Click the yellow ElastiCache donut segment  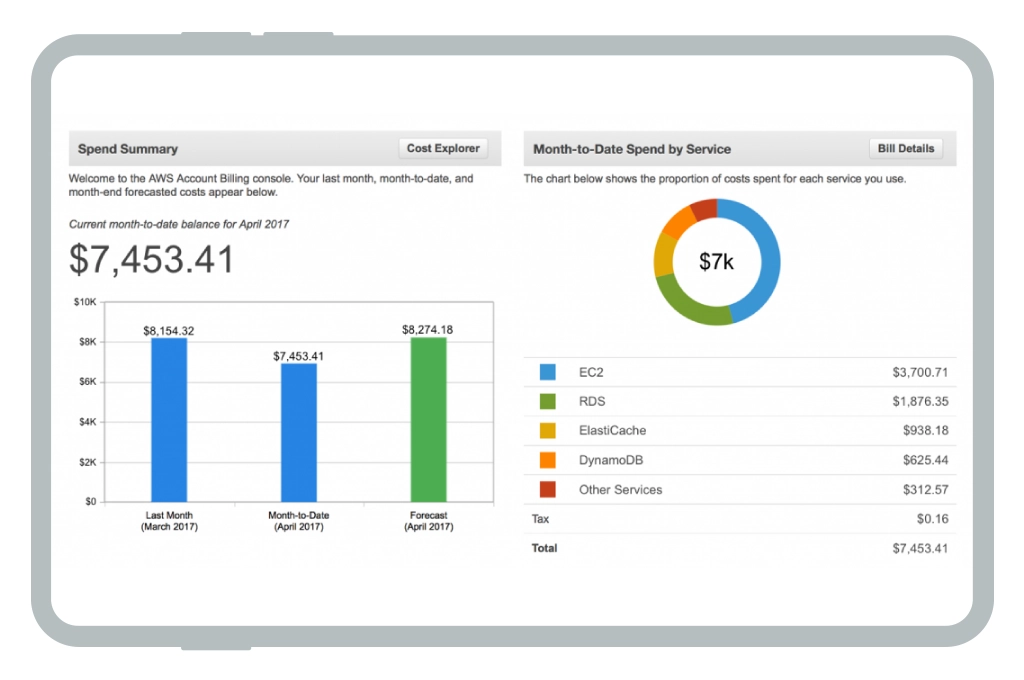pyautogui.click(x=664, y=255)
